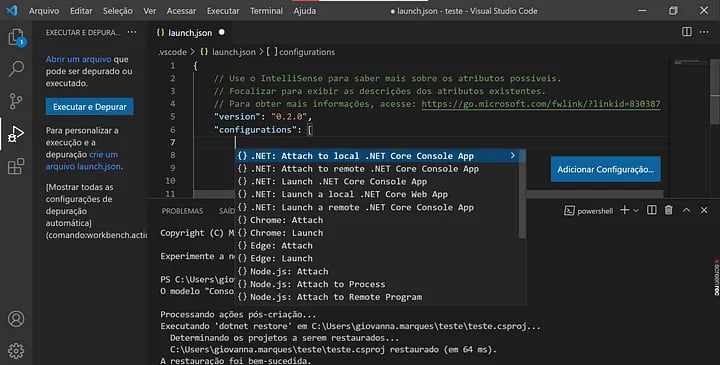720x365 pixels.
Task: Expand details arrow of selected suggestion
Action: pyautogui.click(x=512, y=156)
